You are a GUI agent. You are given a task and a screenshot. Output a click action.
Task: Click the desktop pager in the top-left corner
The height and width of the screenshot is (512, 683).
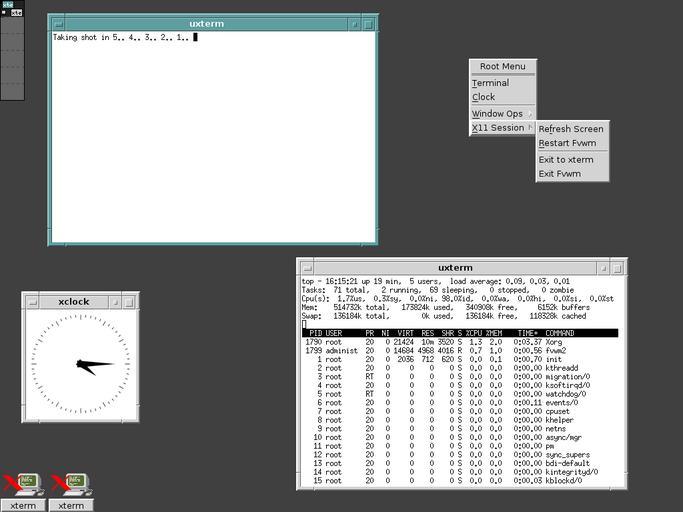(x=12, y=50)
